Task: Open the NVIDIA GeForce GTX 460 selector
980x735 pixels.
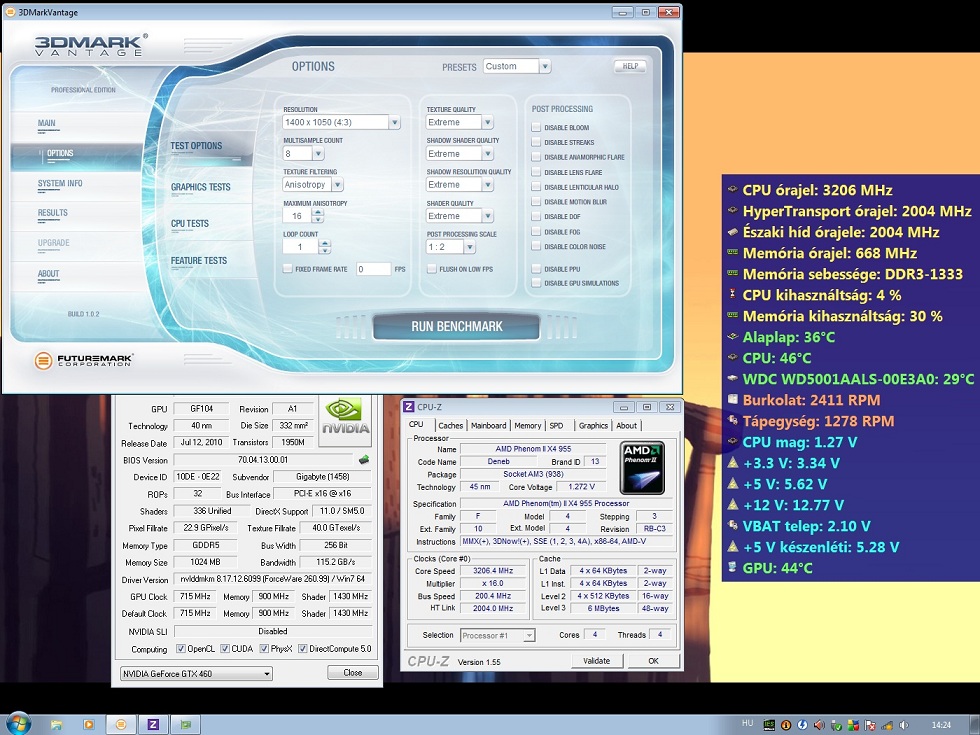Action: tap(196, 674)
